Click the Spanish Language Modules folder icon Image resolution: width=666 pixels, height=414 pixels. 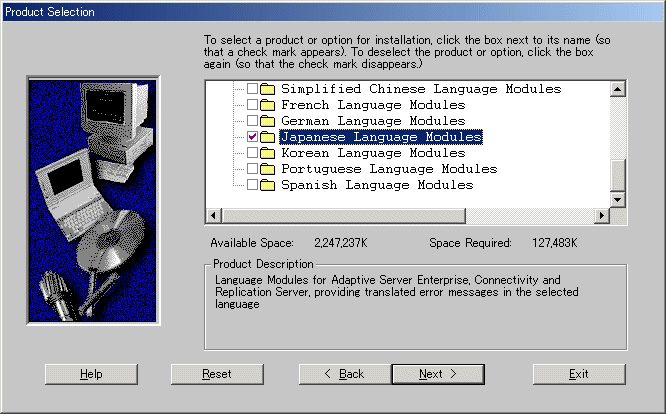click(268, 185)
